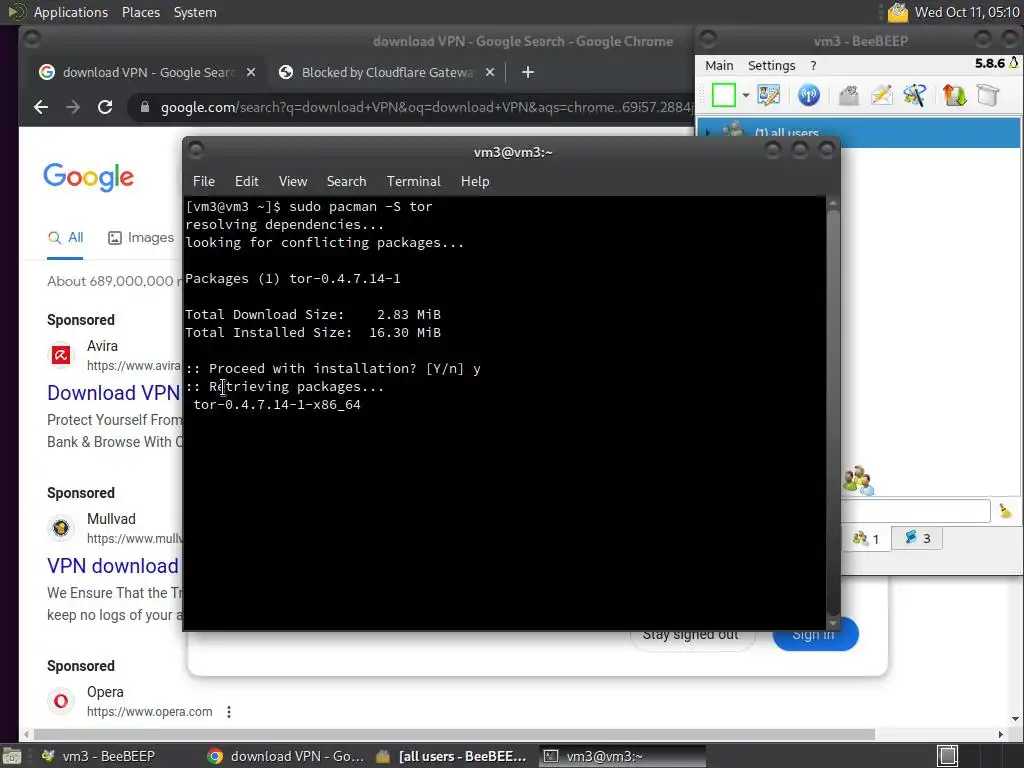1024x768 pixels.
Task: Open the terminal View menu
Action: click(293, 181)
